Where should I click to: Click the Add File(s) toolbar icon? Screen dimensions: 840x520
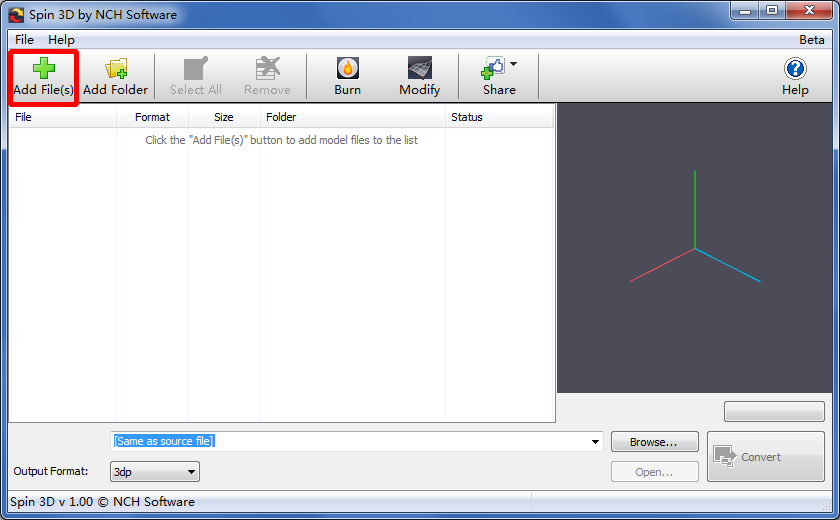[x=43, y=77]
